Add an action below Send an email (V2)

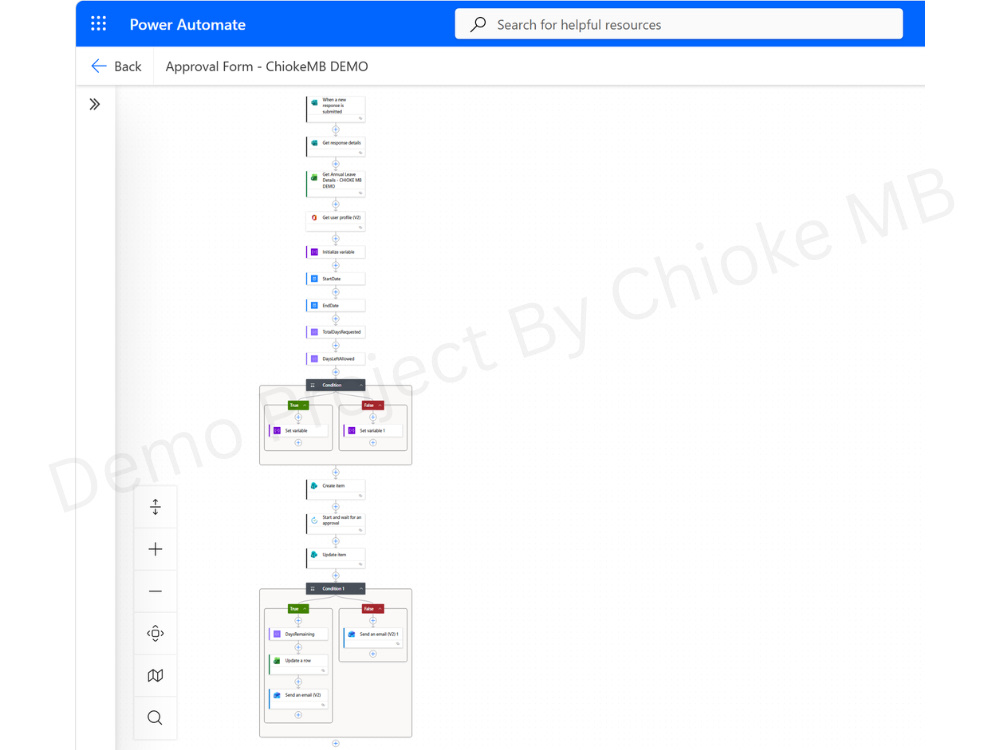[x=298, y=715]
